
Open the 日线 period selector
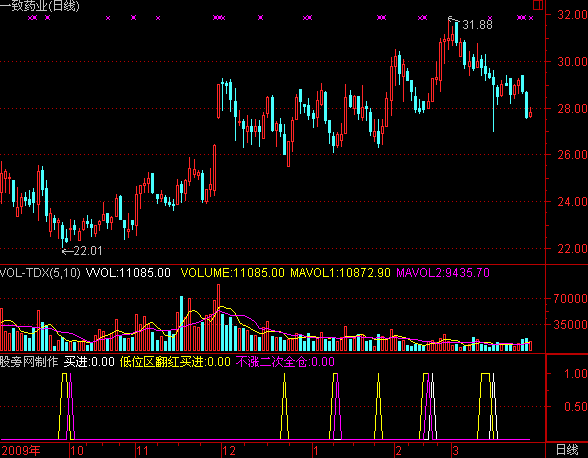567,450
